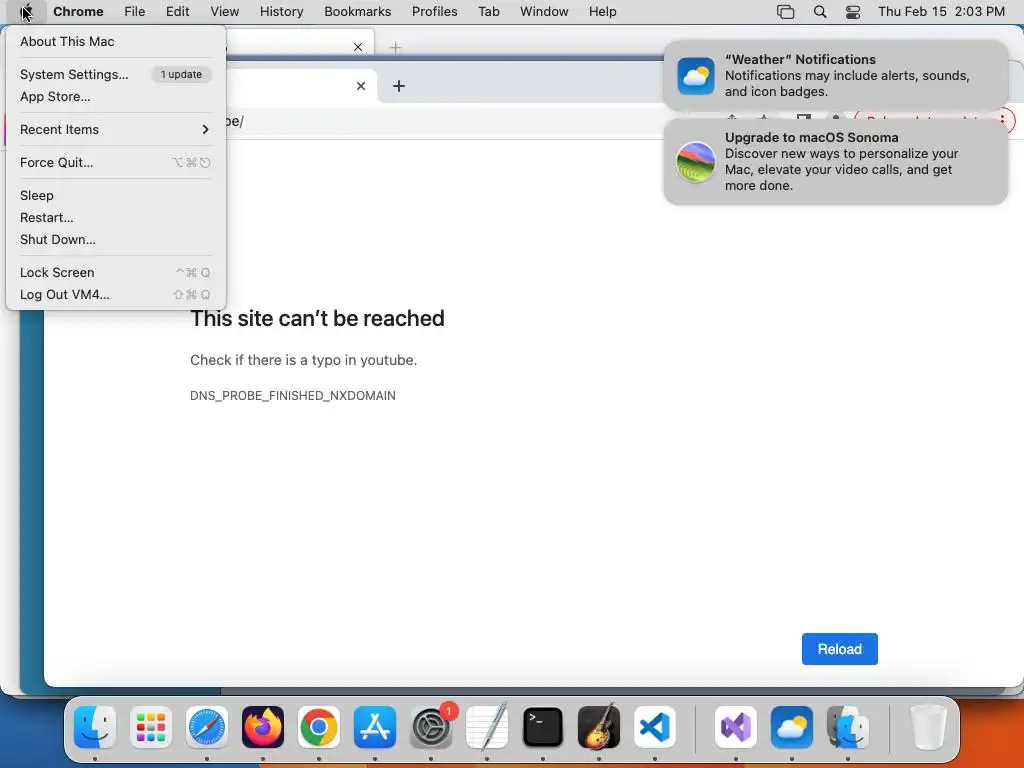Open the Help menu
This screenshot has height=768, width=1024.
[602, 12]
